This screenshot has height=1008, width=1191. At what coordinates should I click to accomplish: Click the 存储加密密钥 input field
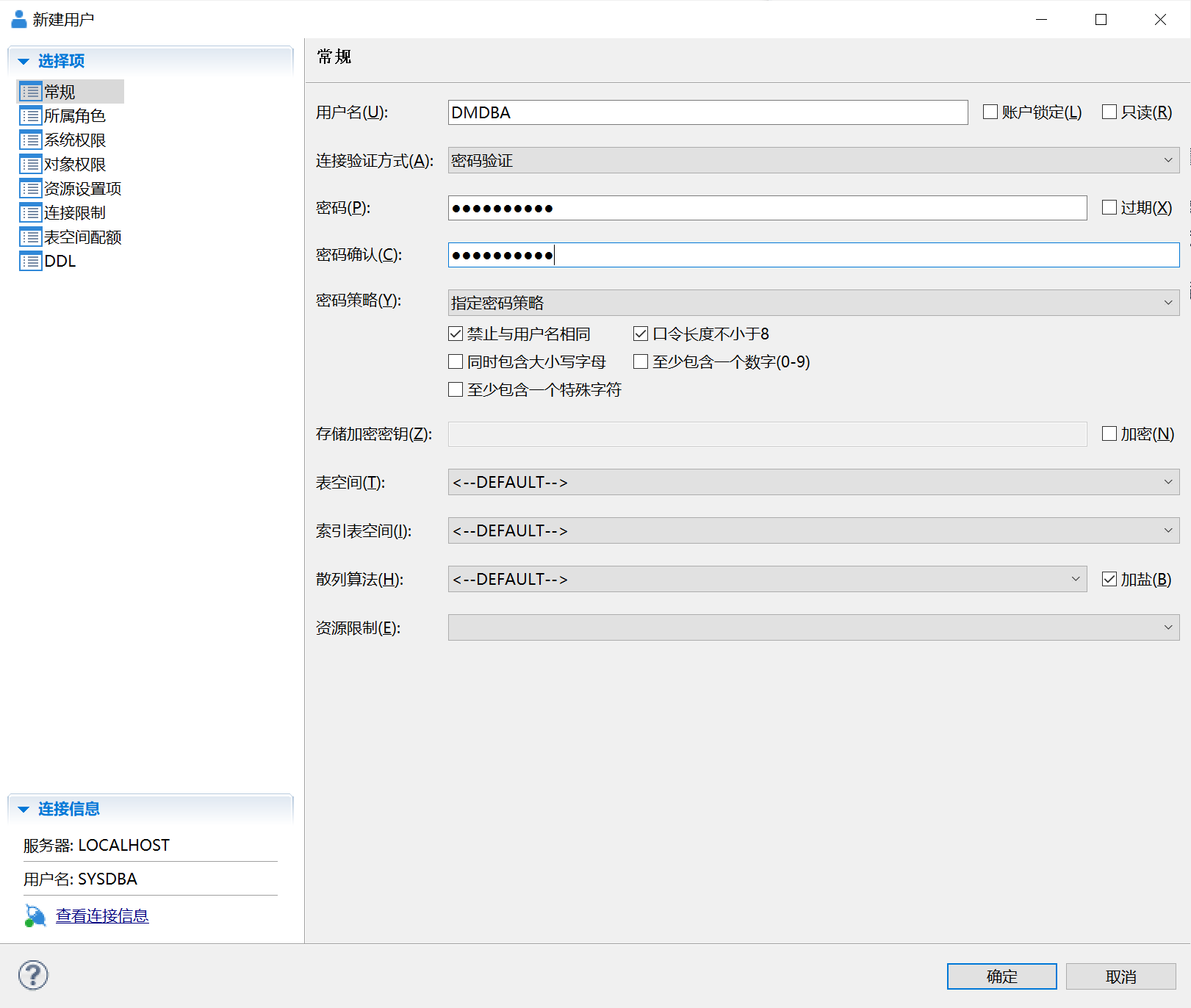coord(768,434)
